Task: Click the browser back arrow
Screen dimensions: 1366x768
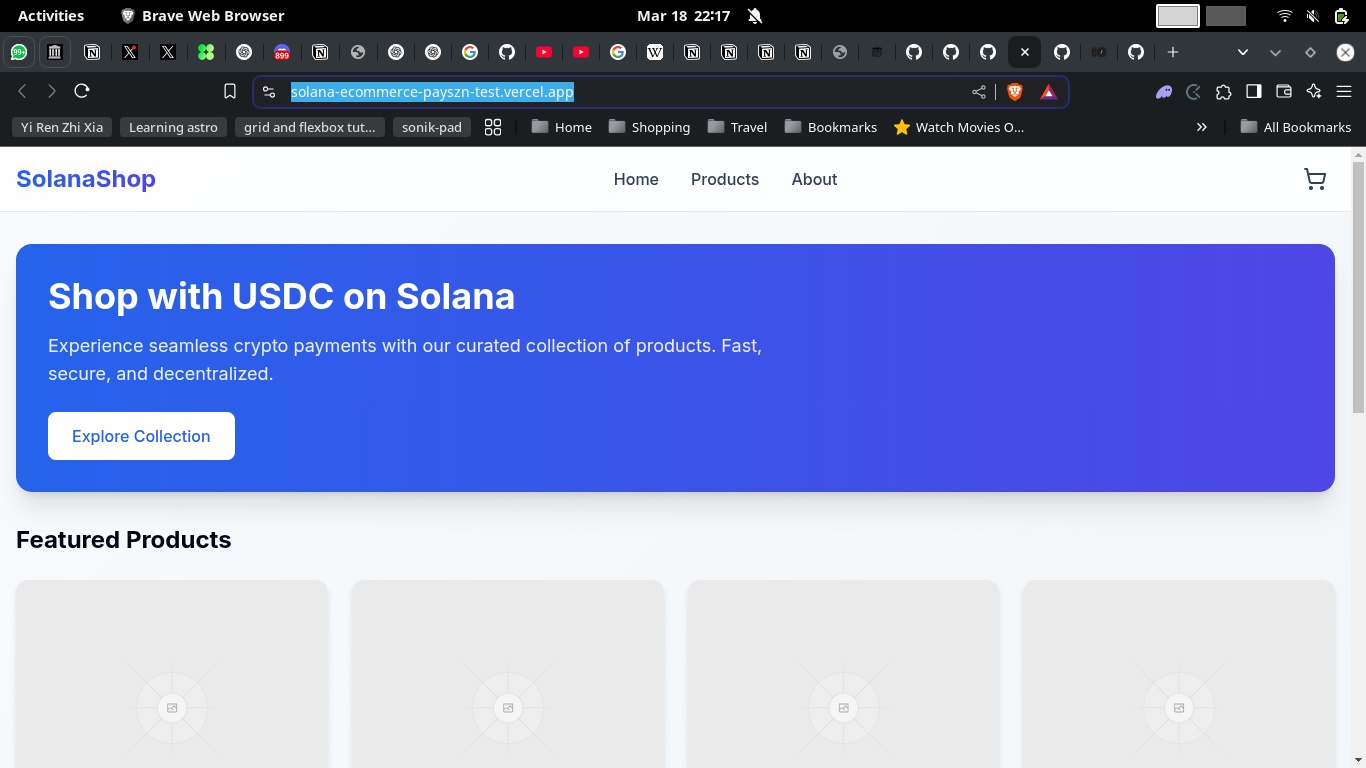Action: [x=22, y=91]
